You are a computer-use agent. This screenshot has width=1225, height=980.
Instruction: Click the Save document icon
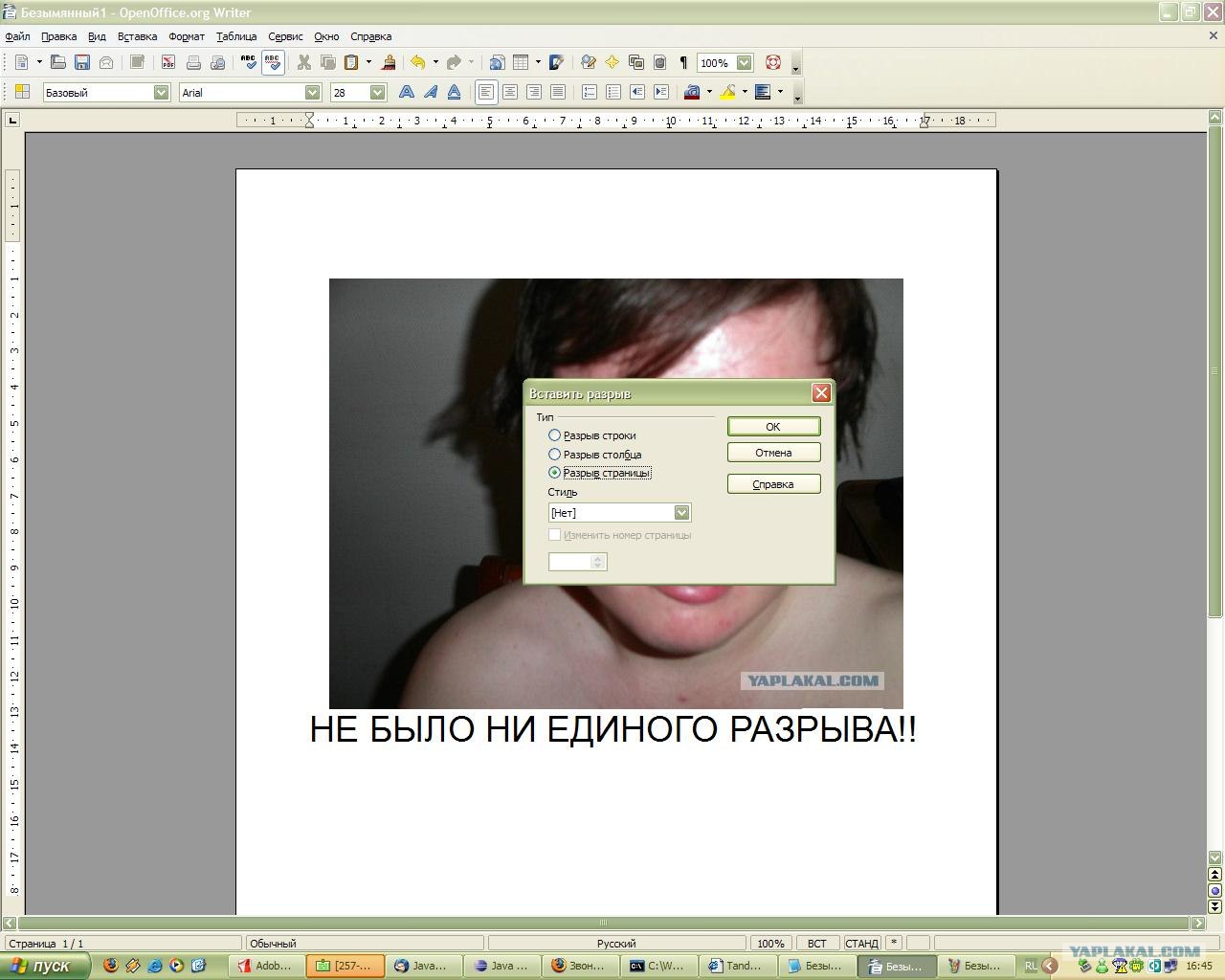tap(82, 63)
